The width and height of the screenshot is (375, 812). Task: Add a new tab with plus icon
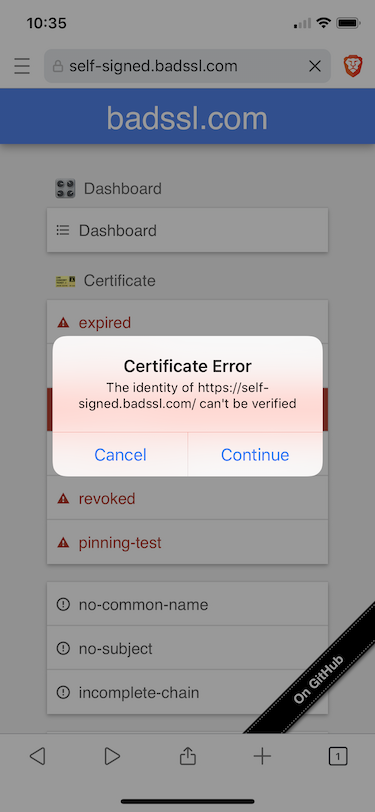(x=262, y=756)
